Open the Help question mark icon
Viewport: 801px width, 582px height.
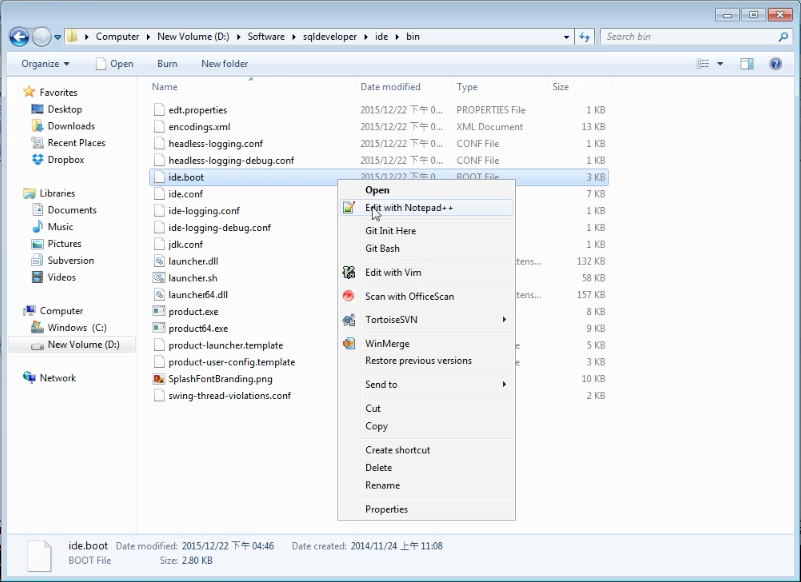point(775,64)
